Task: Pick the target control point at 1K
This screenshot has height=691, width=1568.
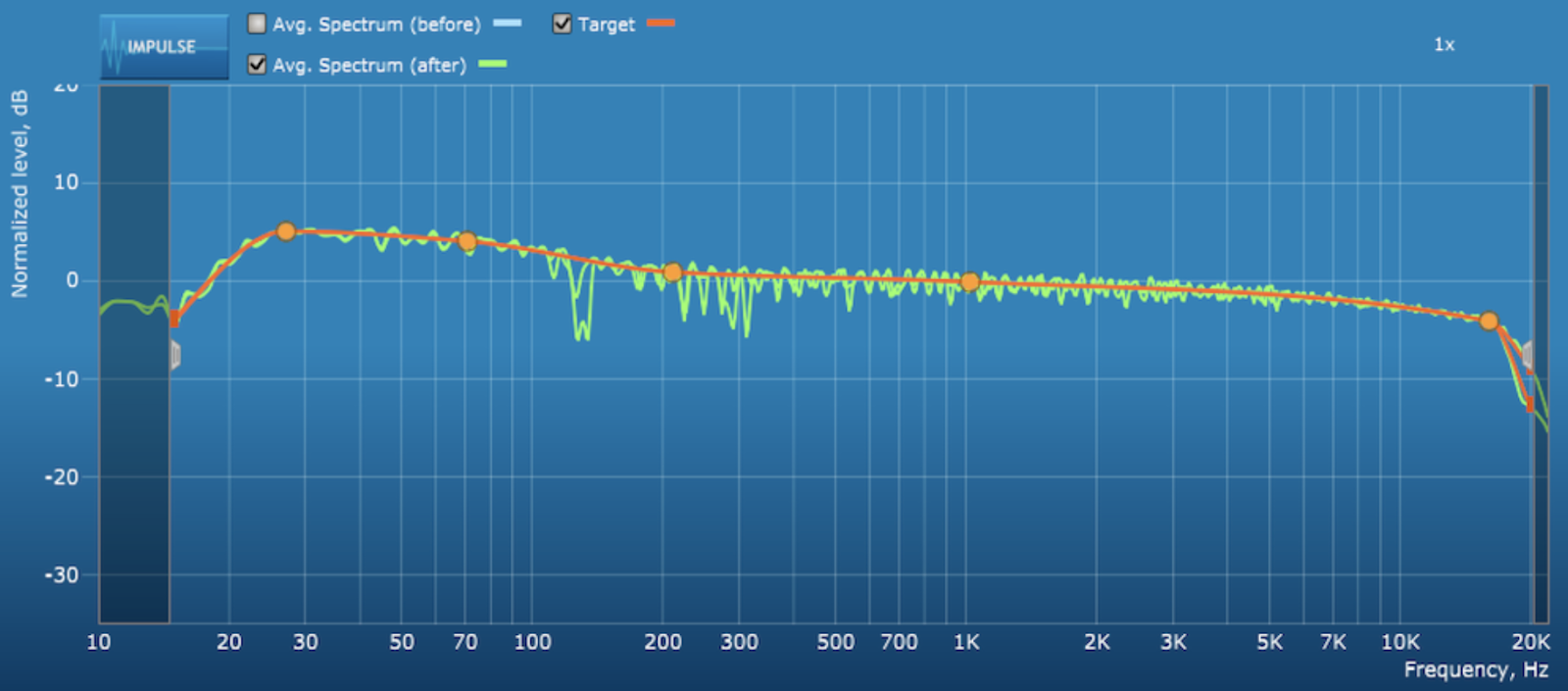Action: 969,282
